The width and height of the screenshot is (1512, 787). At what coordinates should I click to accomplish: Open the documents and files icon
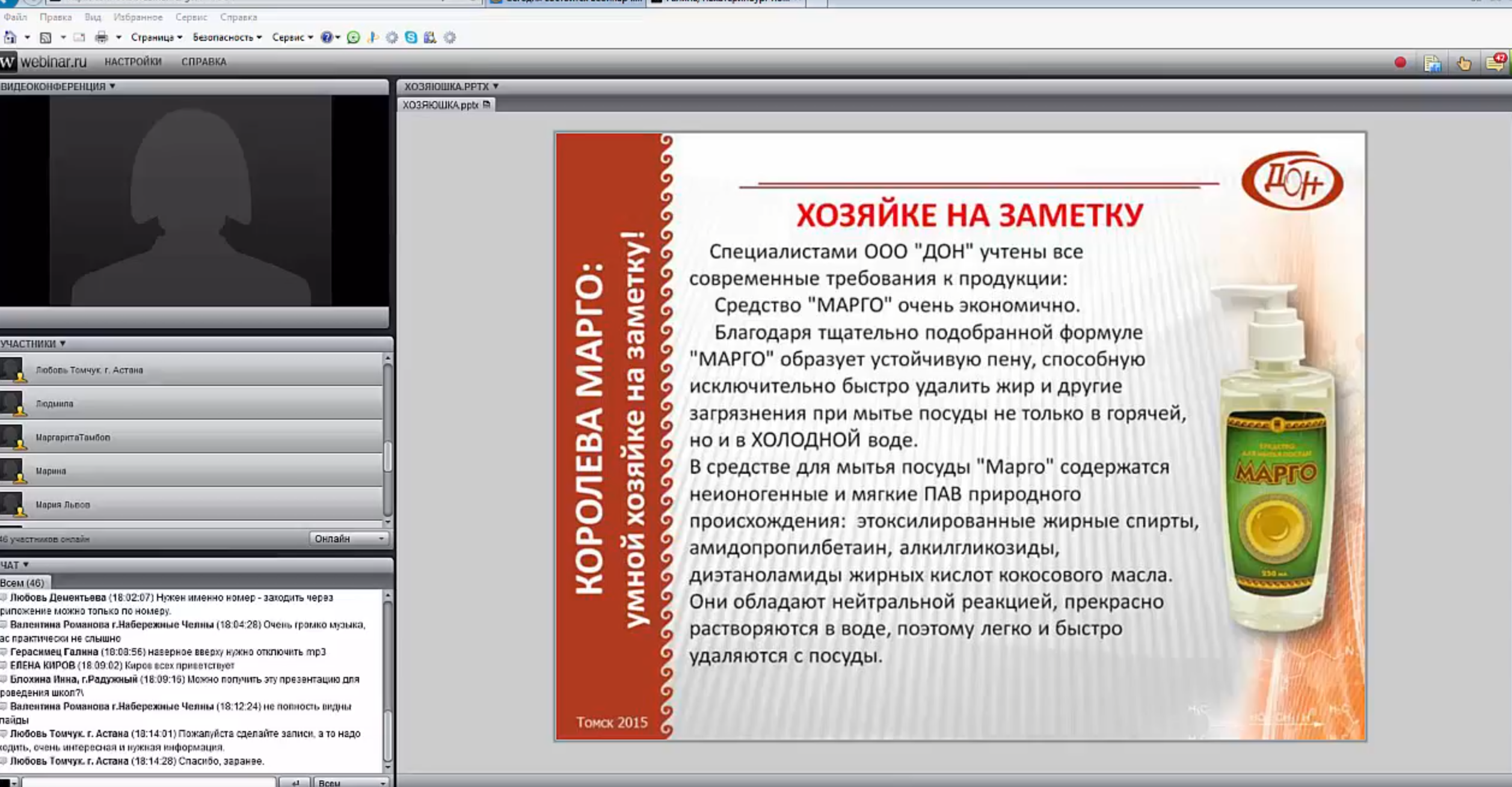tap(1432, 63)
